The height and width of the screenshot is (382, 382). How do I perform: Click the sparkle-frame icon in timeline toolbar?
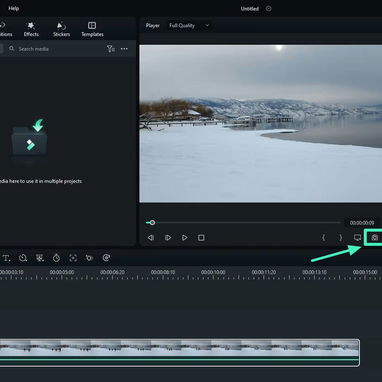[x=40, y=258]
